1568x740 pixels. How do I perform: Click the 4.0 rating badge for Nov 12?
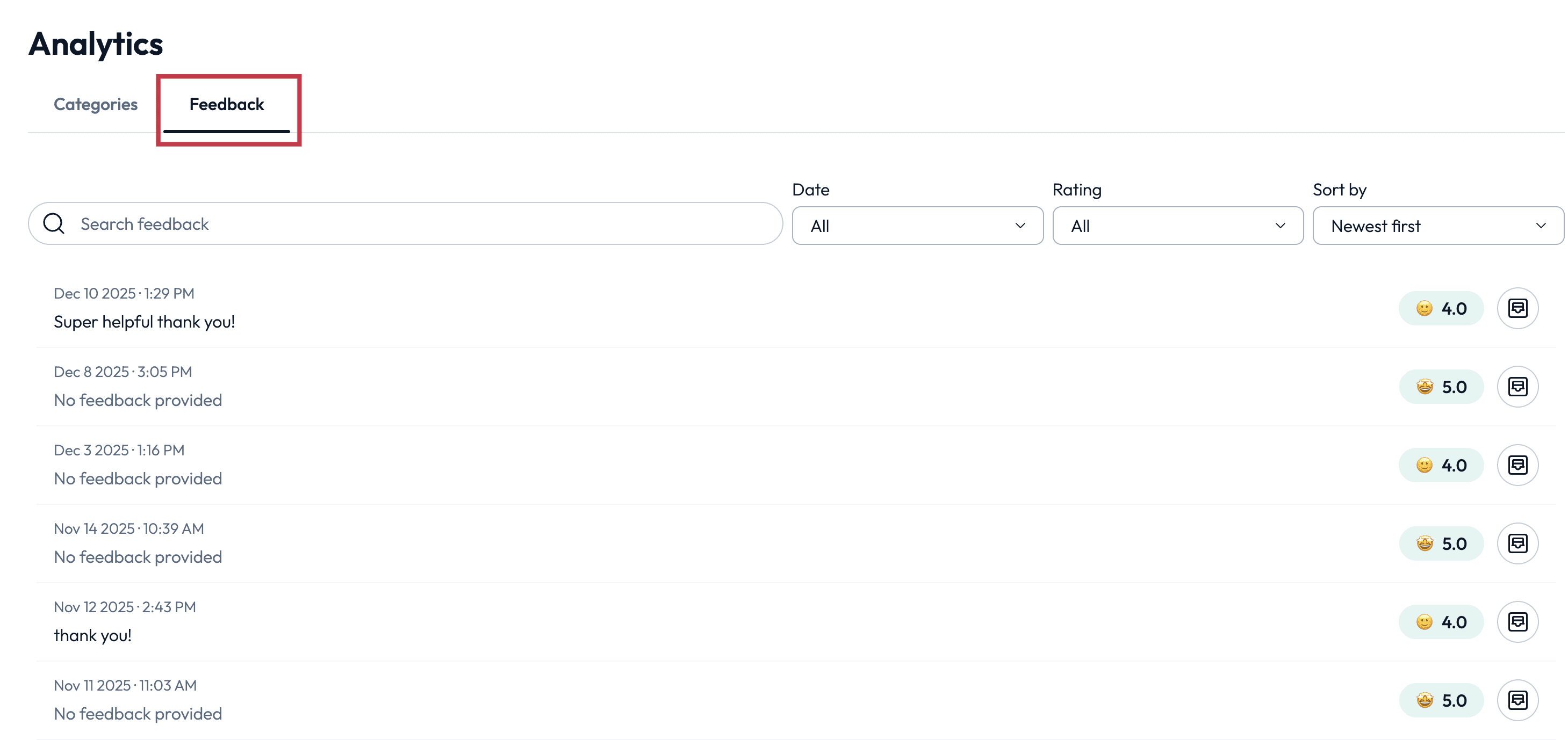1441,622
